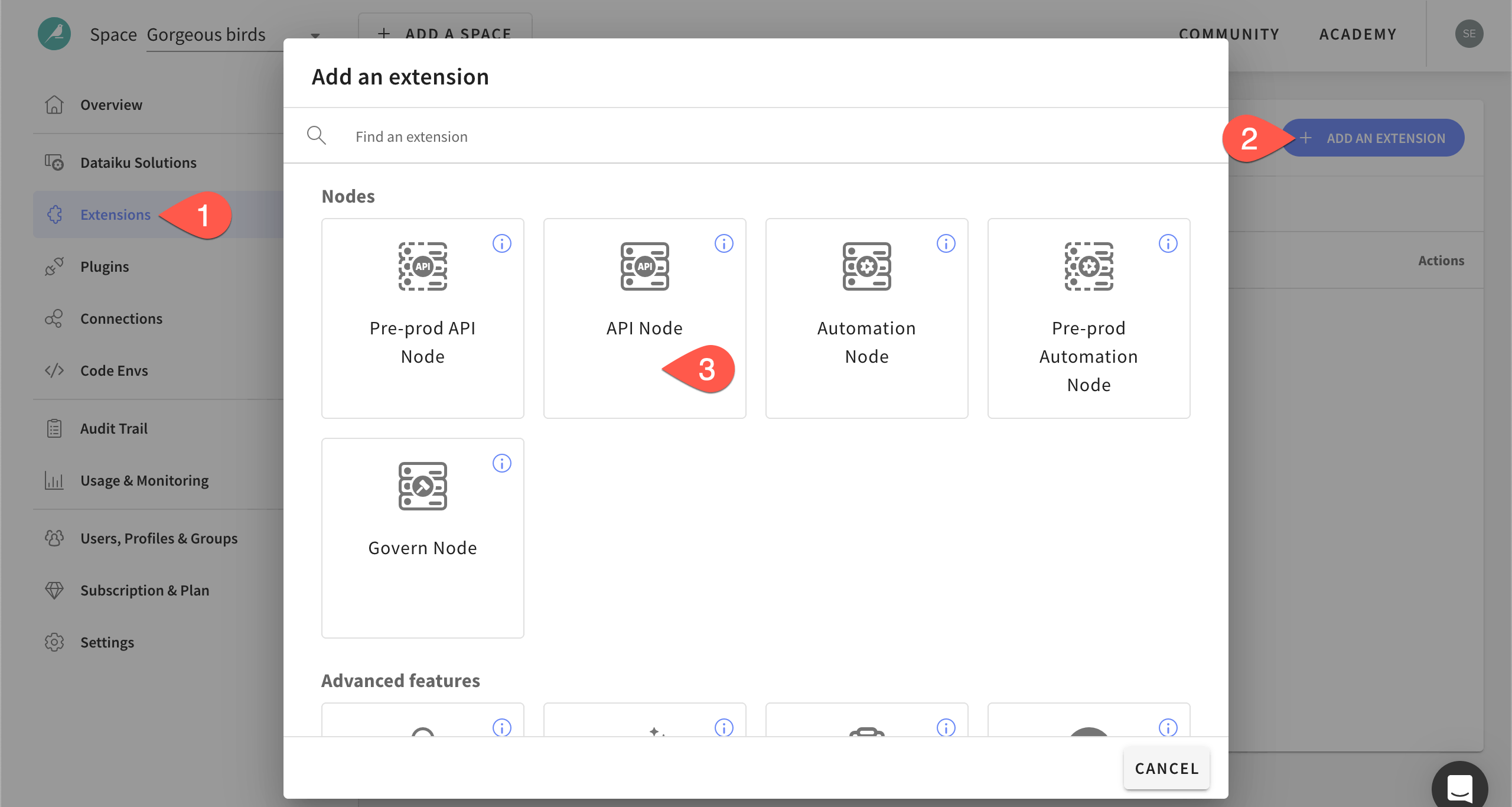Open the Community menu item
The height and width of the screenshot is (807, 1512).
pyautogui.click(x=1228, y=34)
